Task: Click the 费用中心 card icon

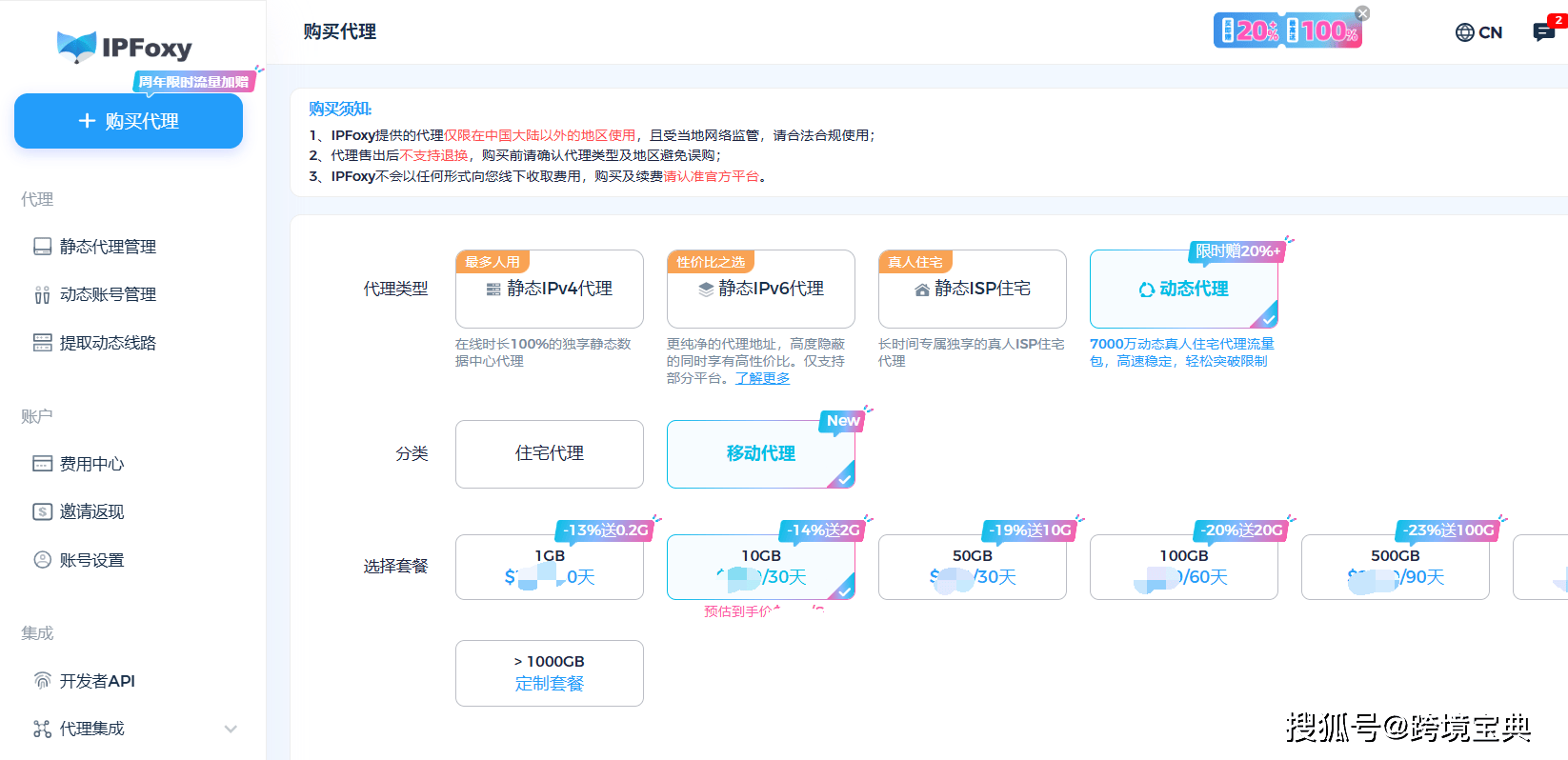Action: tap(43, 464)
